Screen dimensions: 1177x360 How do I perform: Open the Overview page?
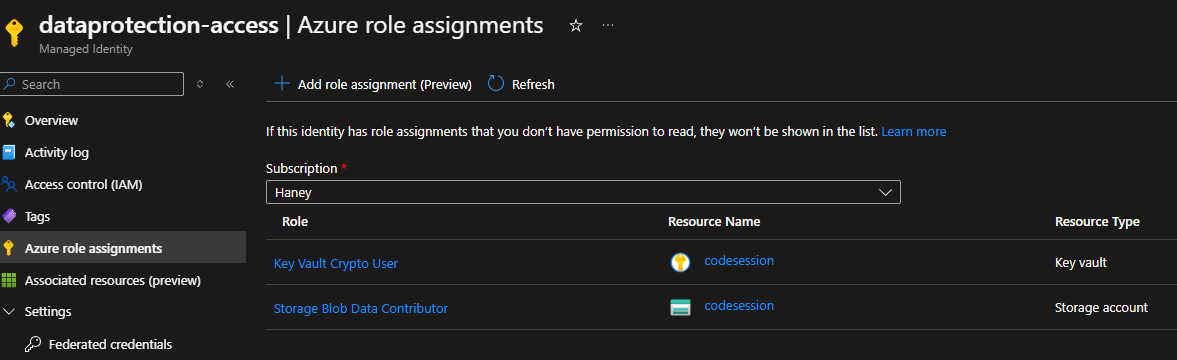(51, 121)
